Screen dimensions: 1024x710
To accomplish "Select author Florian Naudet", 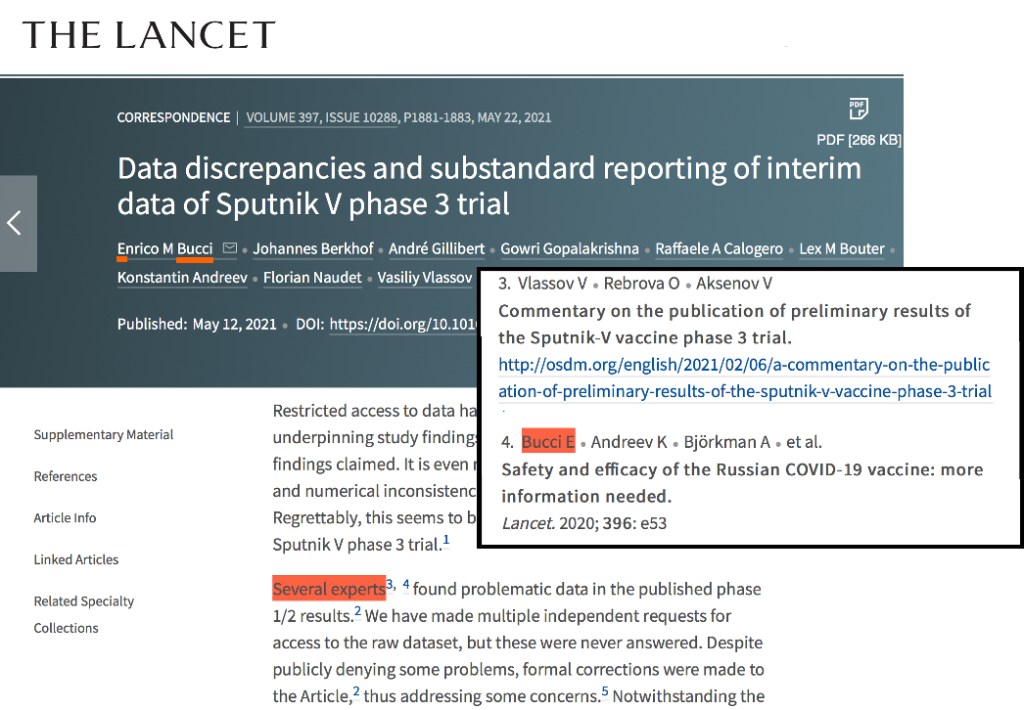I will tap(312, 277).
